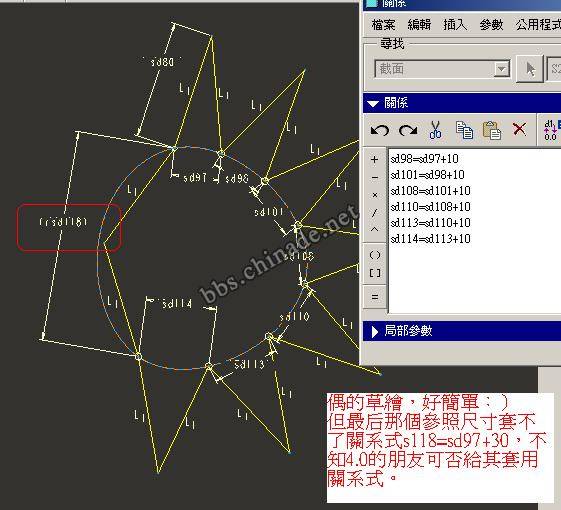Click the paste clipboard icon
This screenshot has height=510, width=561.
click(x=492, y=130)
